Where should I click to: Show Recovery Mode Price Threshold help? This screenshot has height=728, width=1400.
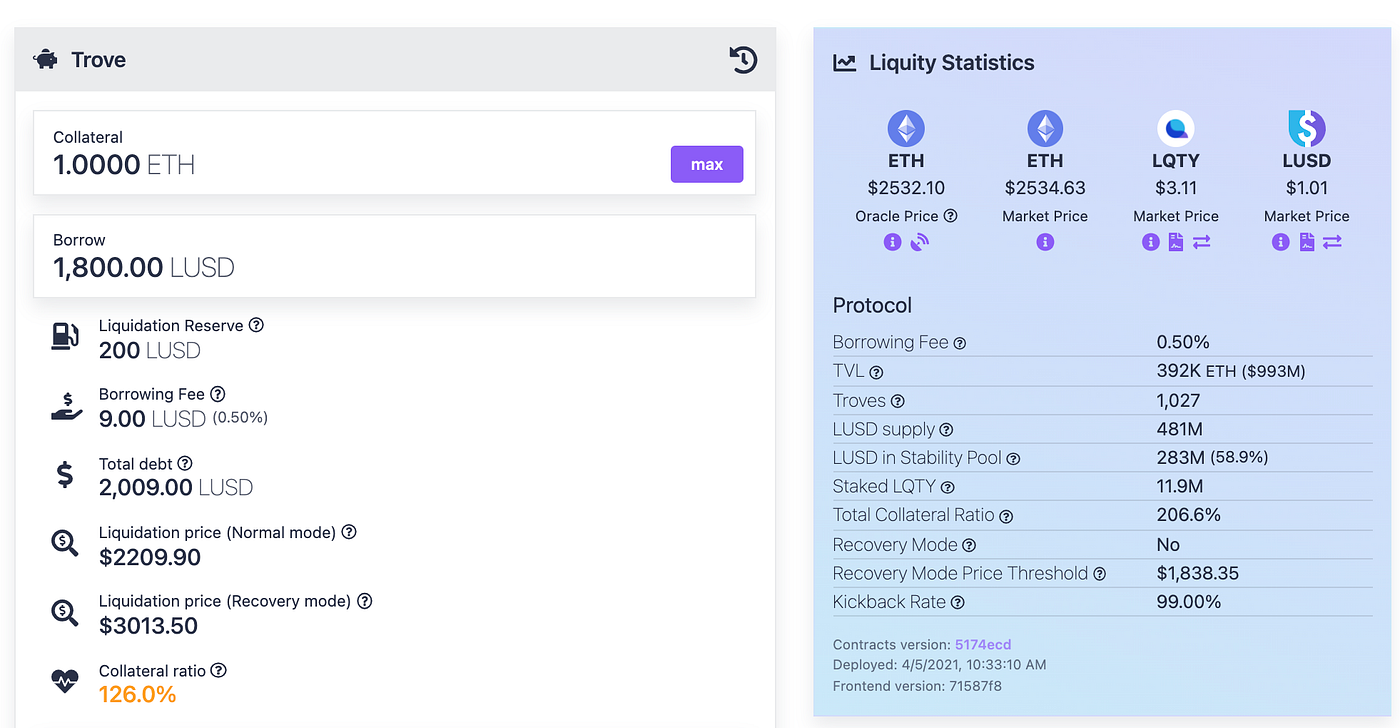1100,574
